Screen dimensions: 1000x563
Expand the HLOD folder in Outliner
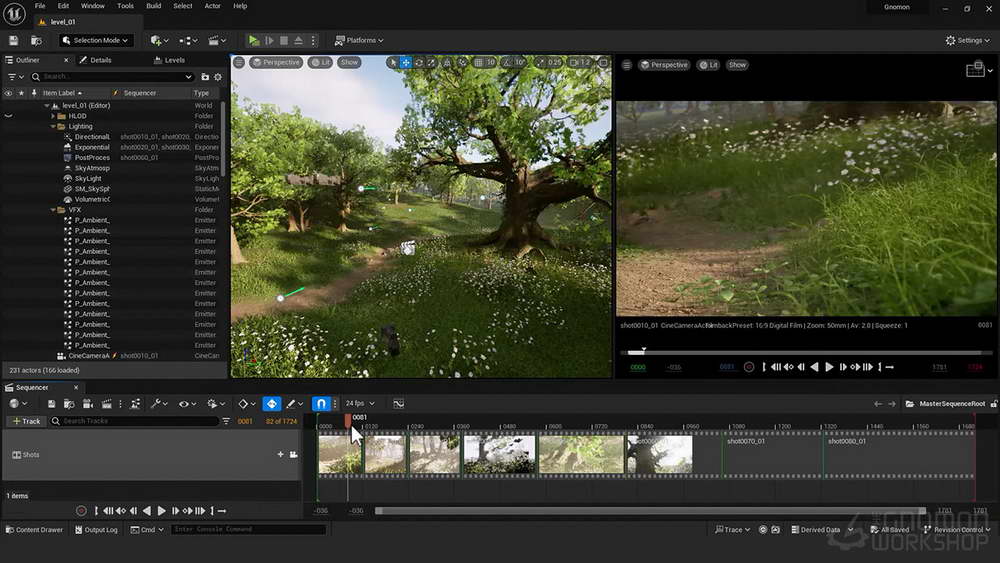tap(53, 116)
